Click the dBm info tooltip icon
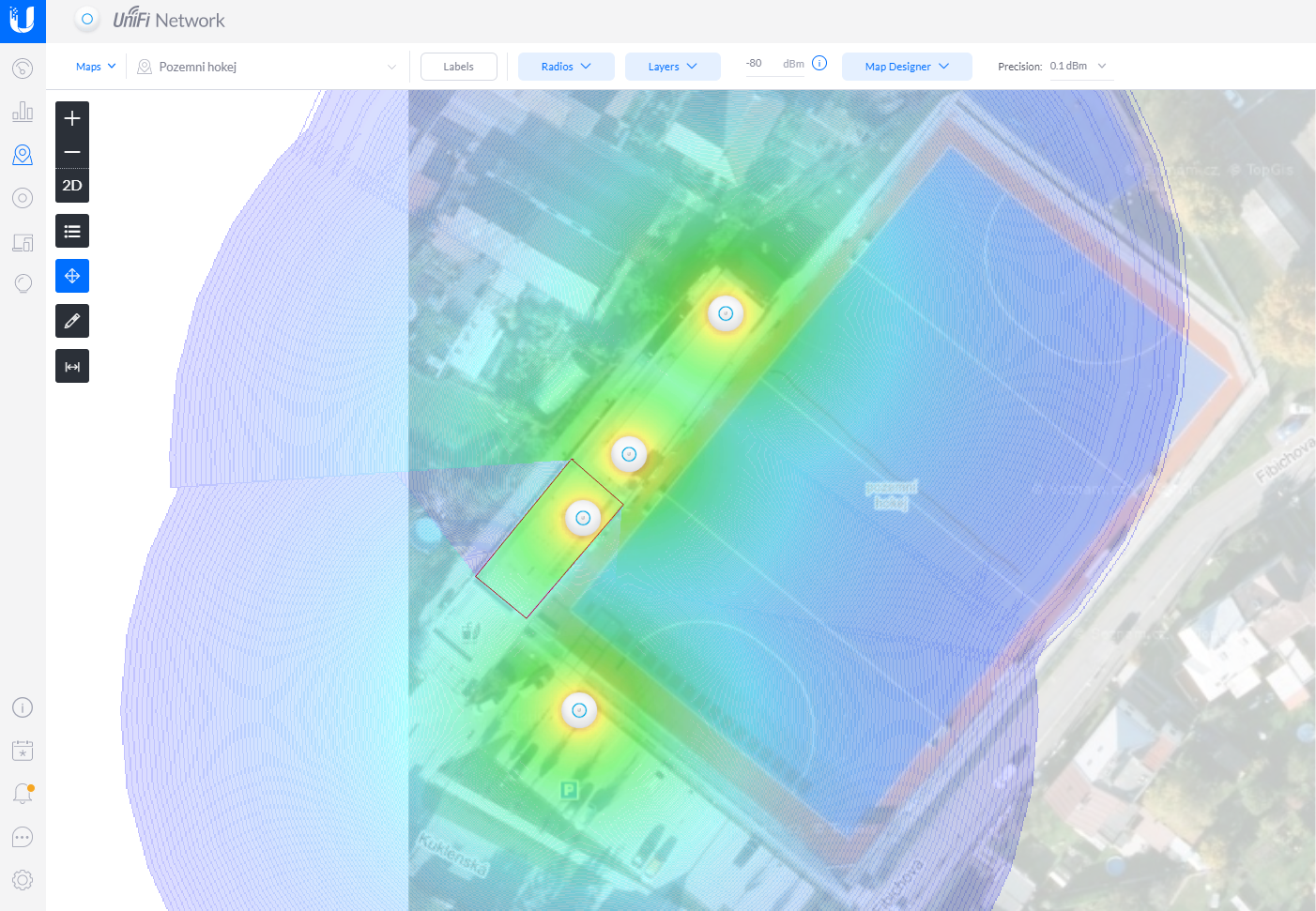The width and height of the screenshot is (1316, 911). [819, 62]
